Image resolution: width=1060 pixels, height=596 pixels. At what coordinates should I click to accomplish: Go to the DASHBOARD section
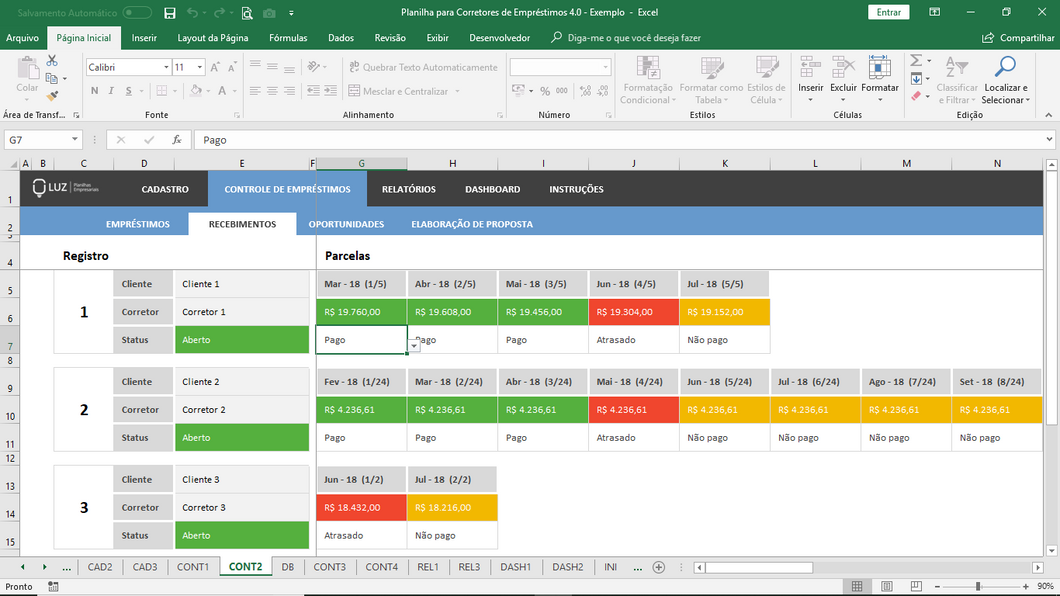493,189
